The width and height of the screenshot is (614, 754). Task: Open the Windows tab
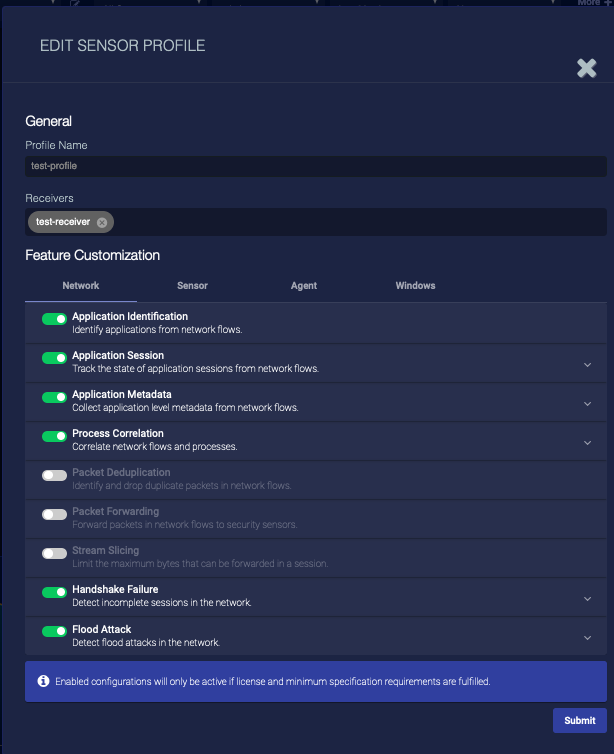tap(415, 286)
